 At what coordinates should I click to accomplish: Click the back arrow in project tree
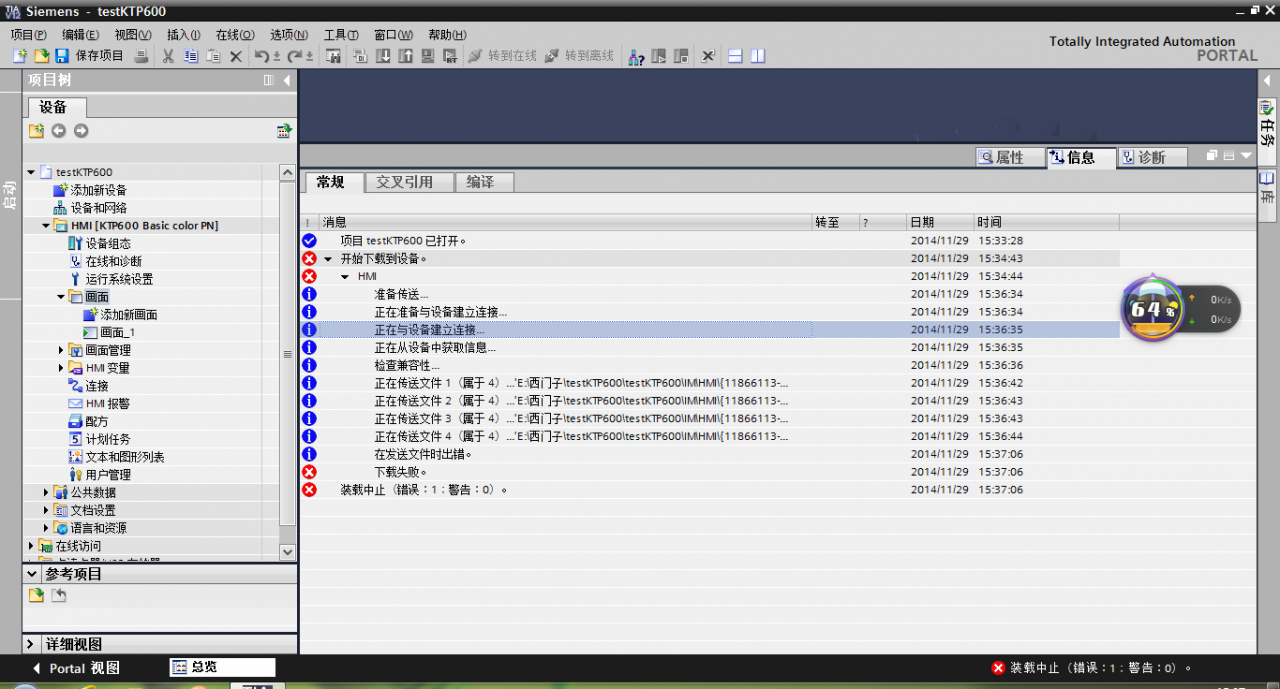(x=59, y=131)
